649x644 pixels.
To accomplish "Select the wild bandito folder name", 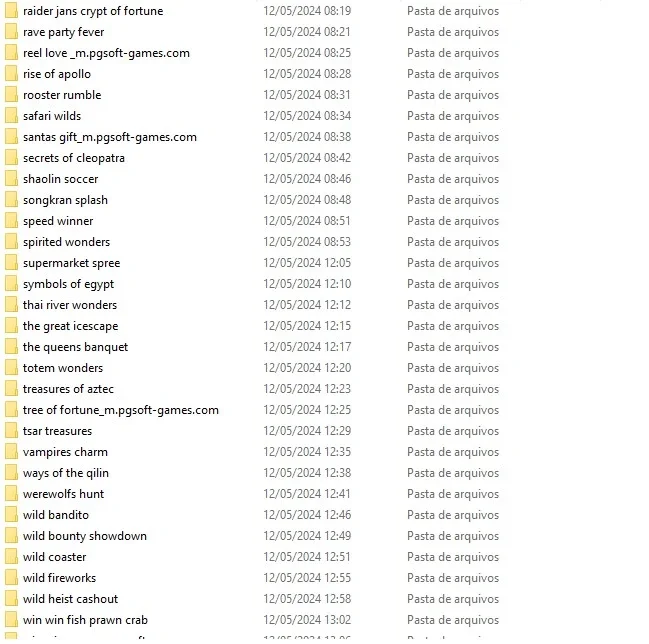I will coord(56,515).
